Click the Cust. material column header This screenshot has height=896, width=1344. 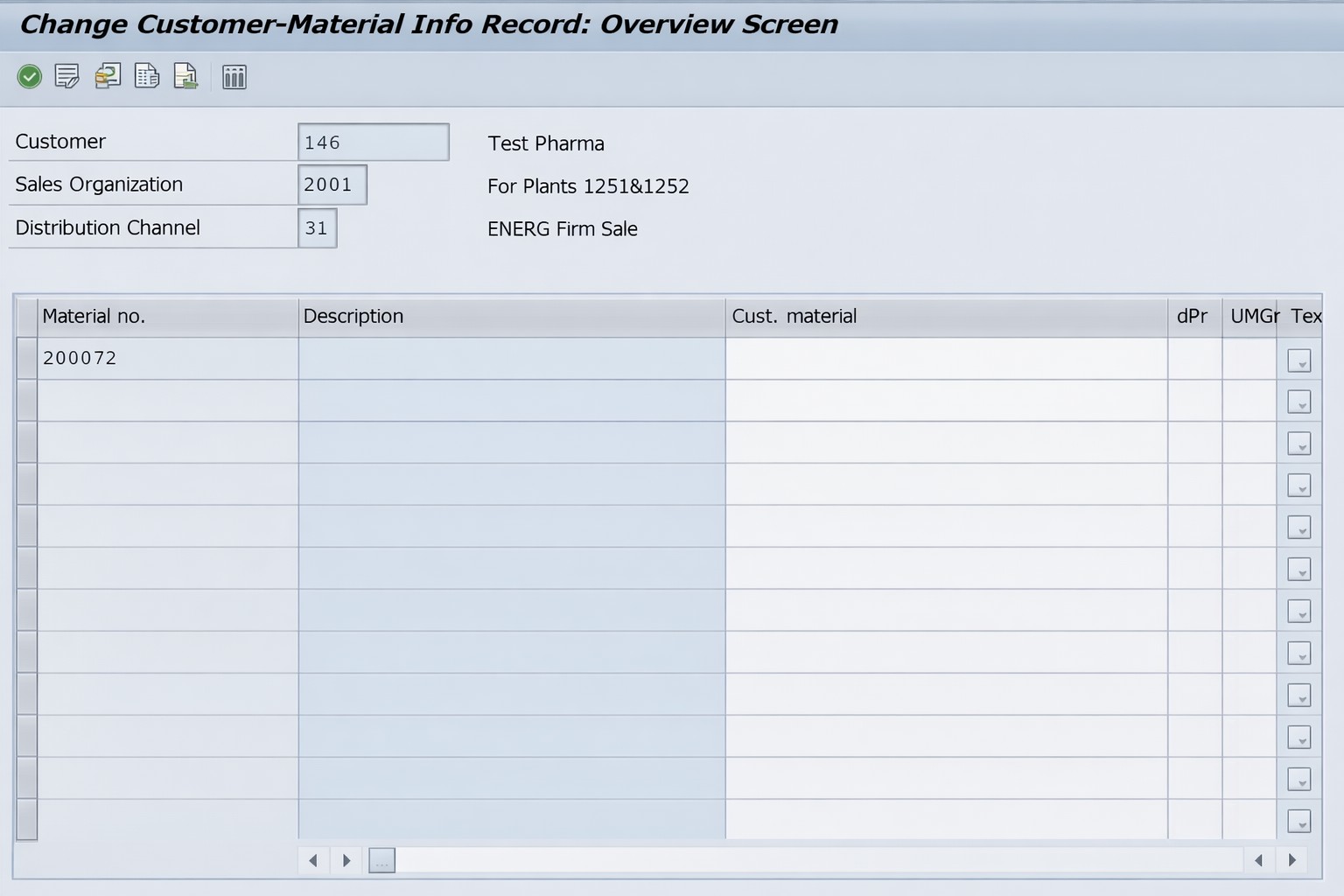945,317
